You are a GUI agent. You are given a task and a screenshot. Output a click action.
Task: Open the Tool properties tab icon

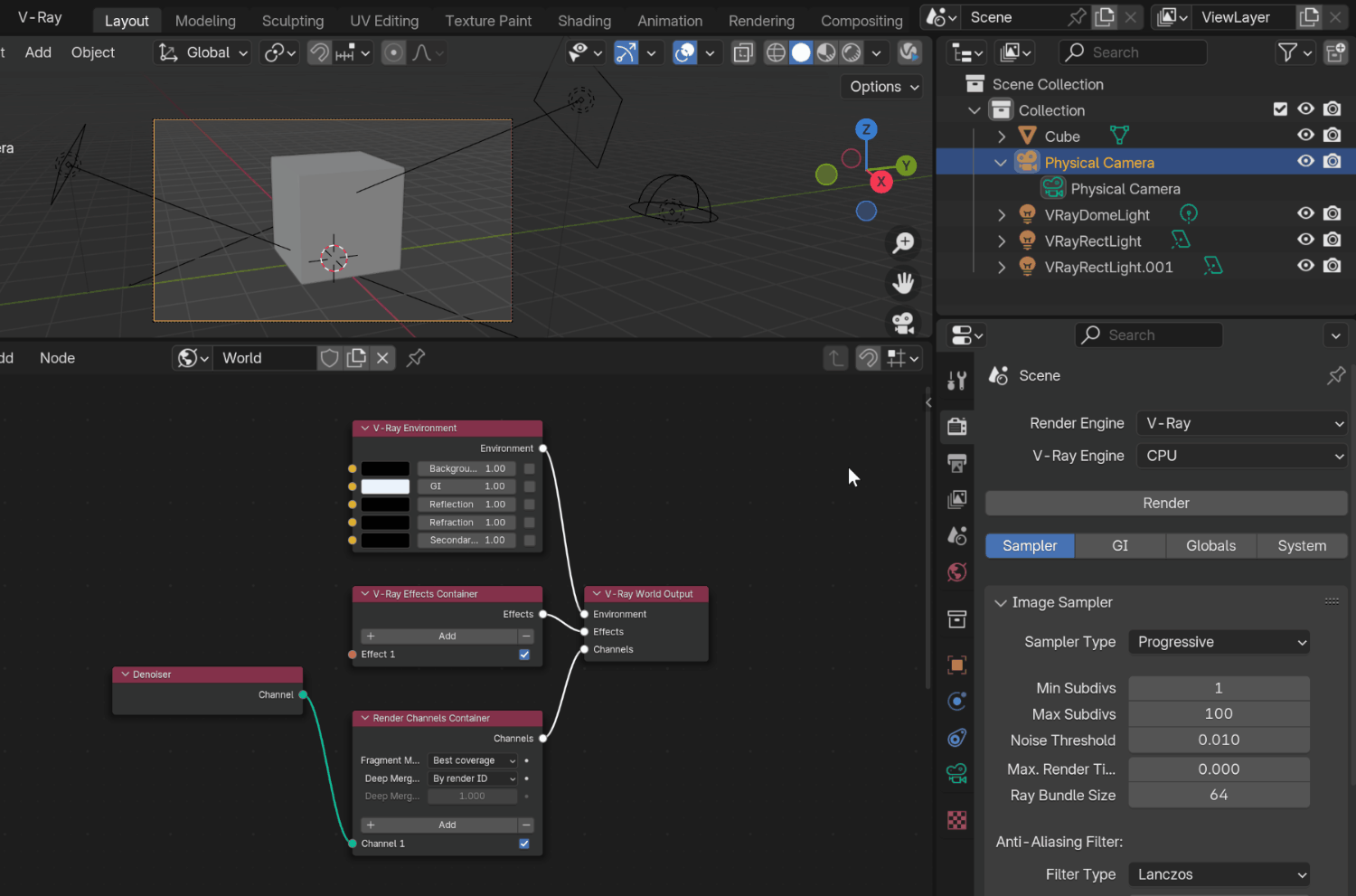956,381
